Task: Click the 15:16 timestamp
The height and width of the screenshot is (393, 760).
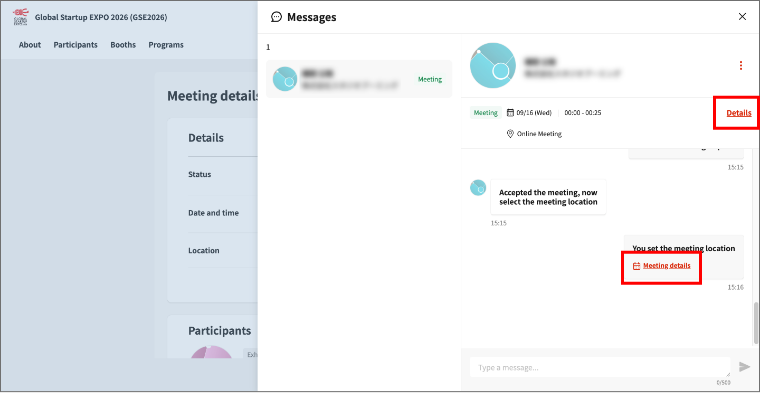Action: pyautogui.click(x=735, y=287)
